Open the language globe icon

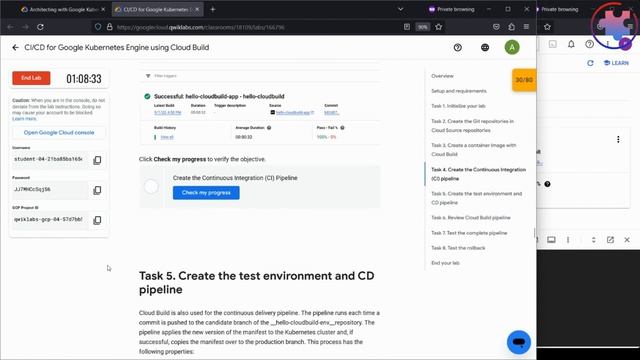point(485,47)
